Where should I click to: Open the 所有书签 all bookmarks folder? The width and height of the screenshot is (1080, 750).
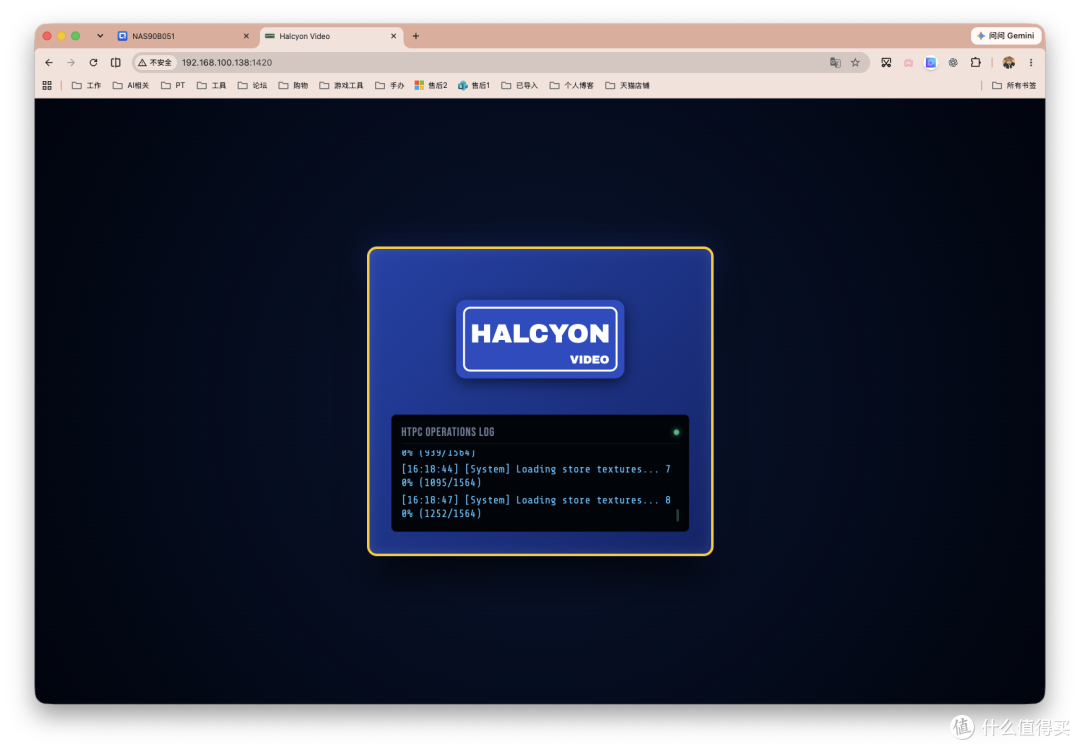[x=1013, y=85]
